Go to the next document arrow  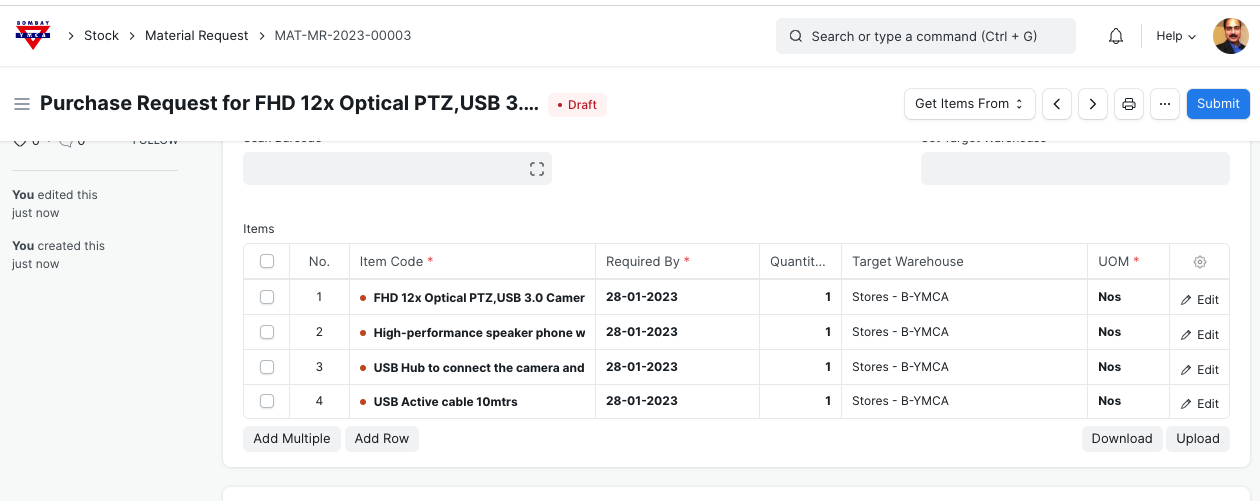(x=1093, y=104)
